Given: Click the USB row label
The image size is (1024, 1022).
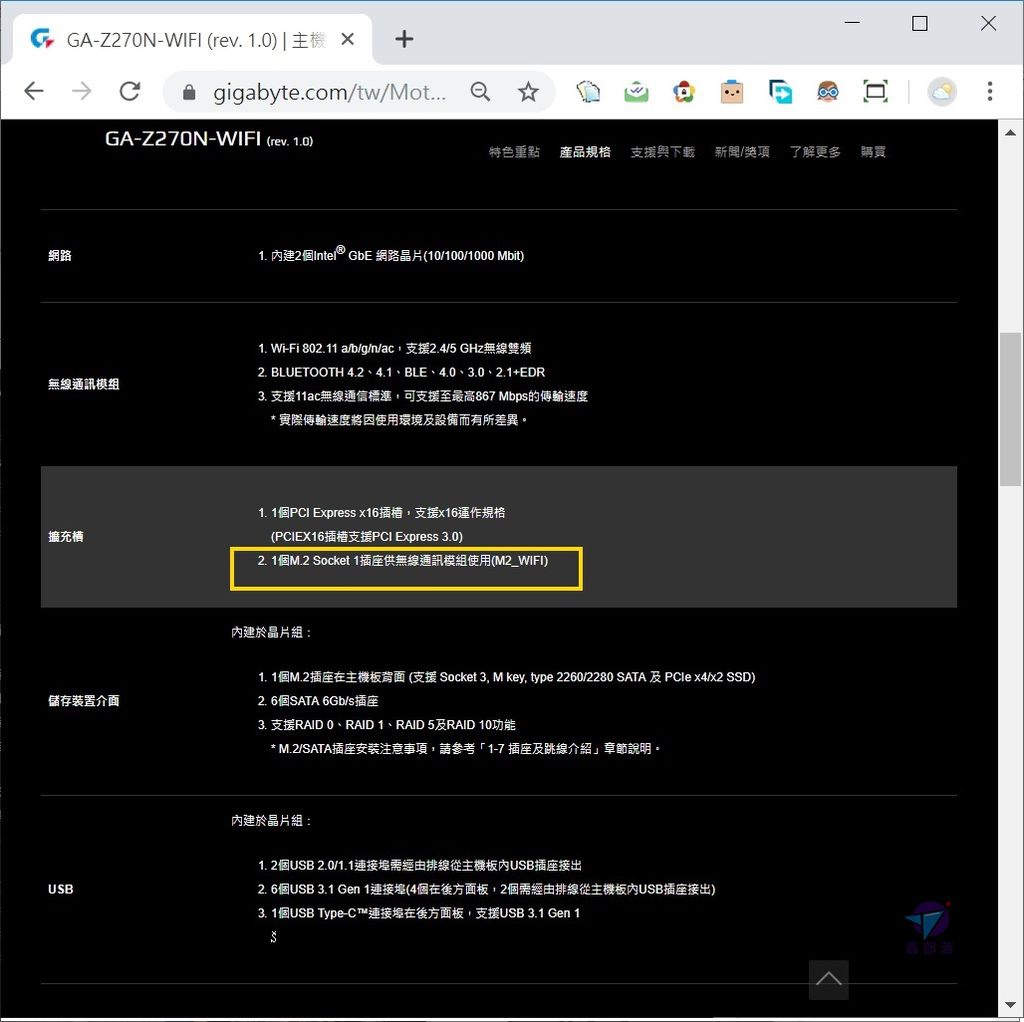Looking at the screenshot, I should [60, 889].
